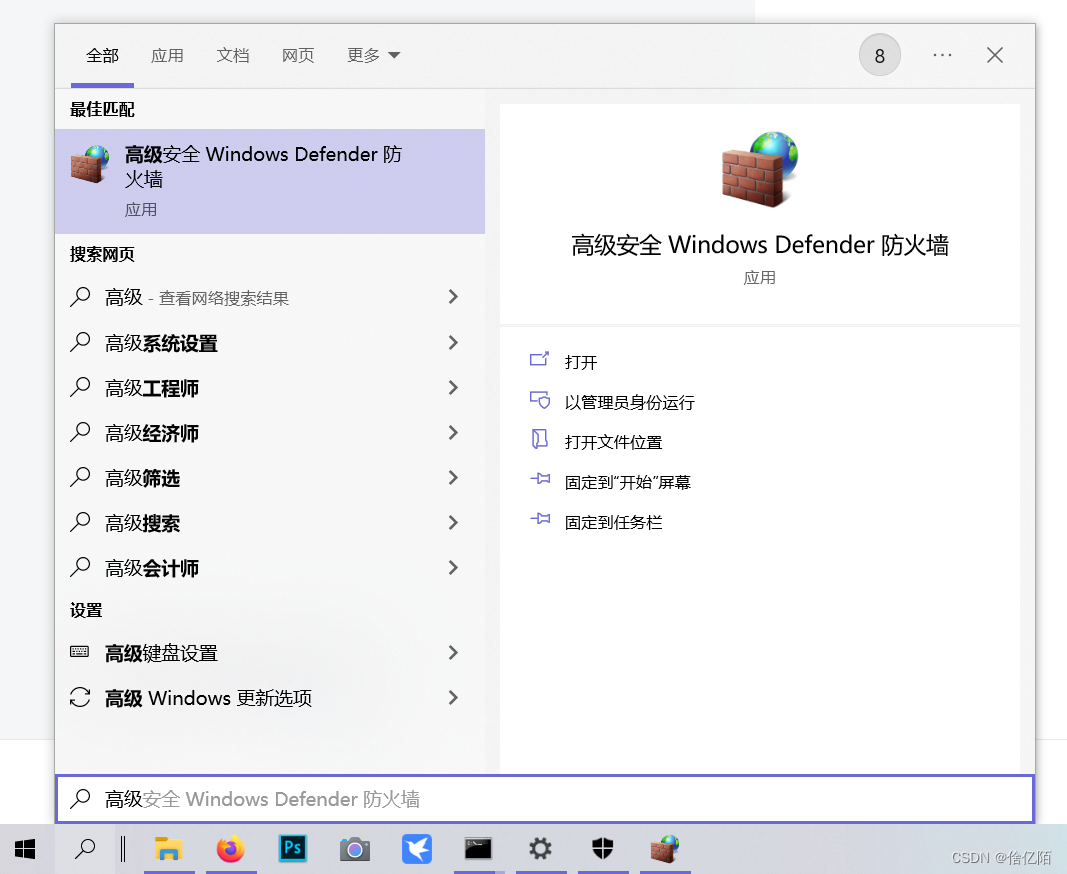Expand arrow beside 高级系统设置
Screen dimensions: 1067x874
[x=453, y=342]
